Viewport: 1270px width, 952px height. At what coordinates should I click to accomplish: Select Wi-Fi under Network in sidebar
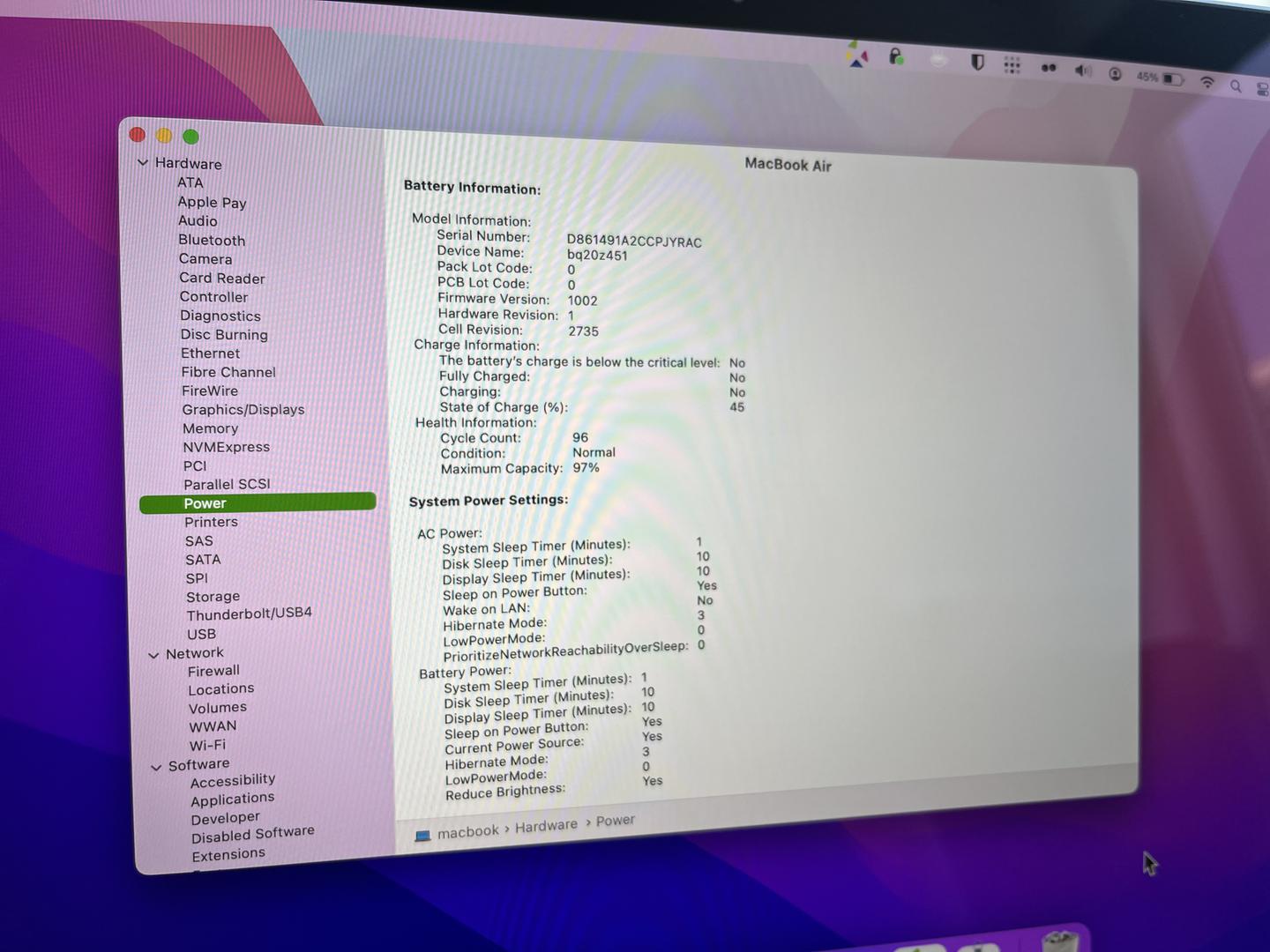(x=207, y=745)
